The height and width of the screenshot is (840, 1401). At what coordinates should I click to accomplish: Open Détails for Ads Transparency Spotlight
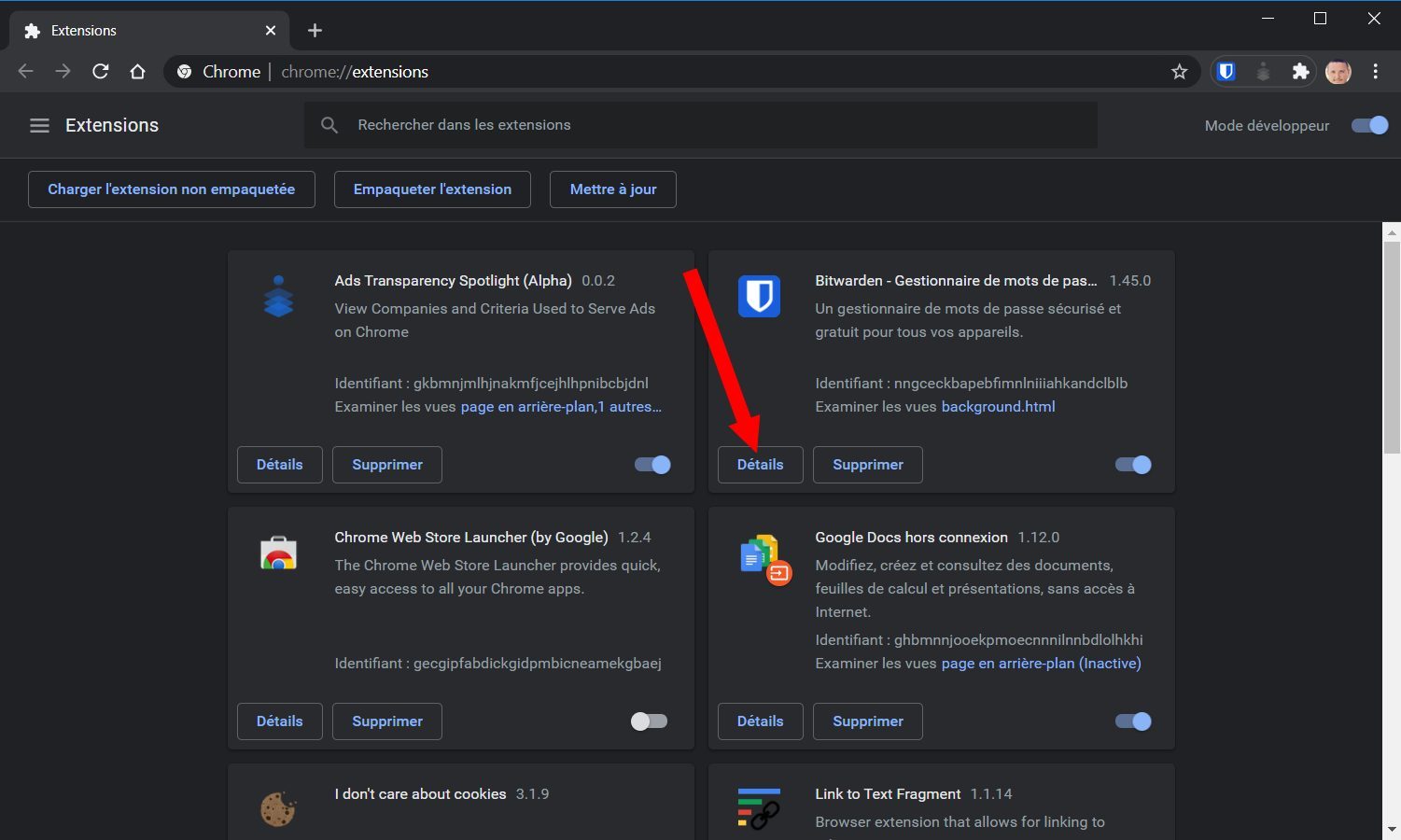coord(280,465)
